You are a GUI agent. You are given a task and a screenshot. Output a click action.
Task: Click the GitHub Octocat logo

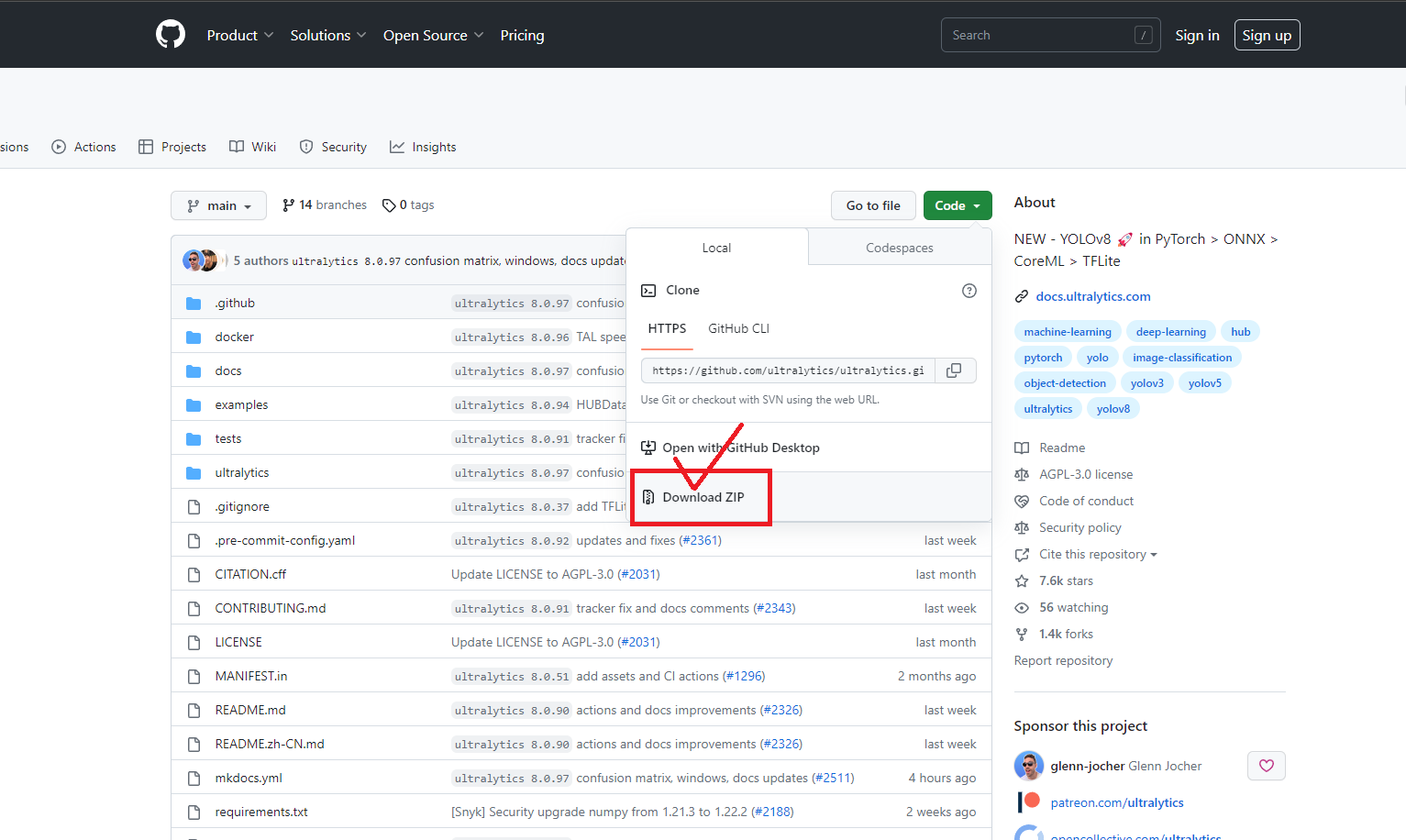click(x=171, y=35)
